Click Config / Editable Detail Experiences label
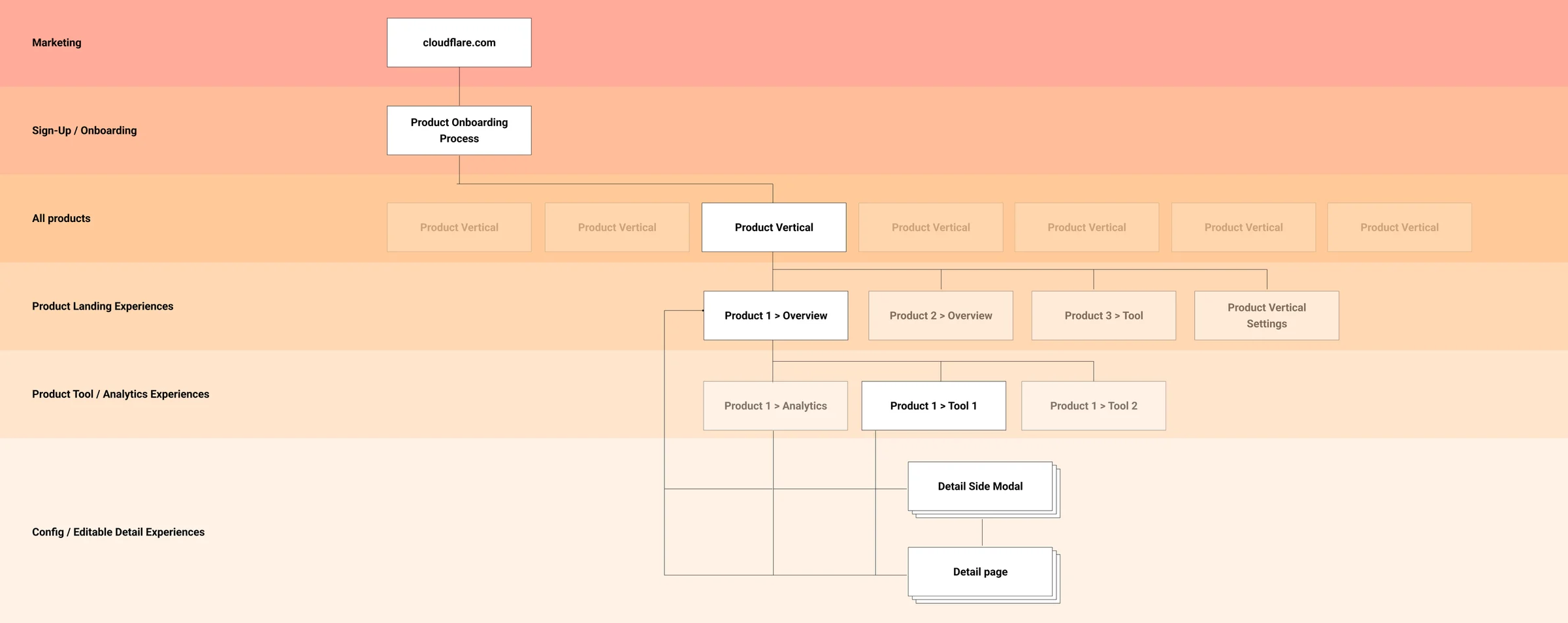 coord(118,532)
